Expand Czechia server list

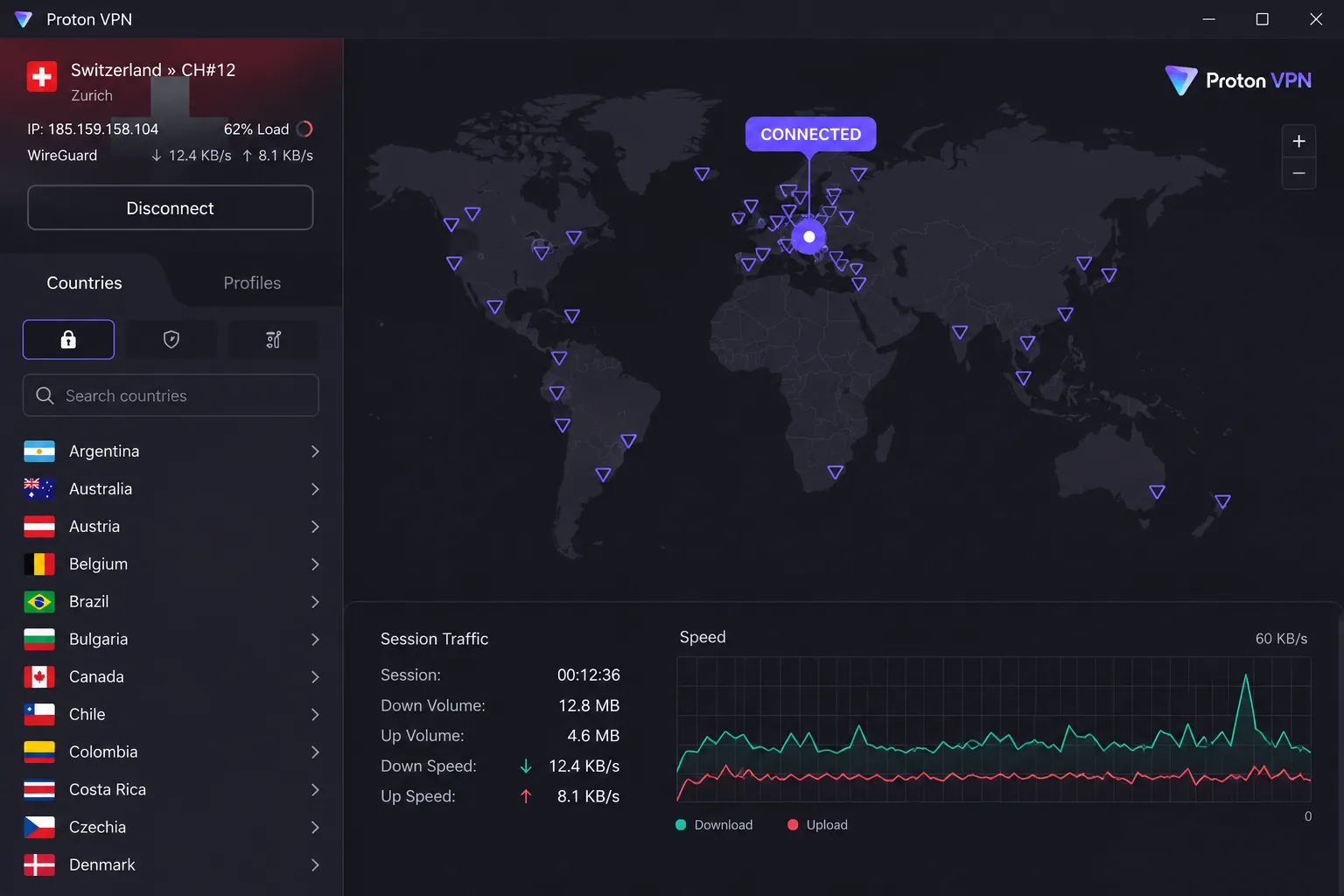(x=315, y=828)
